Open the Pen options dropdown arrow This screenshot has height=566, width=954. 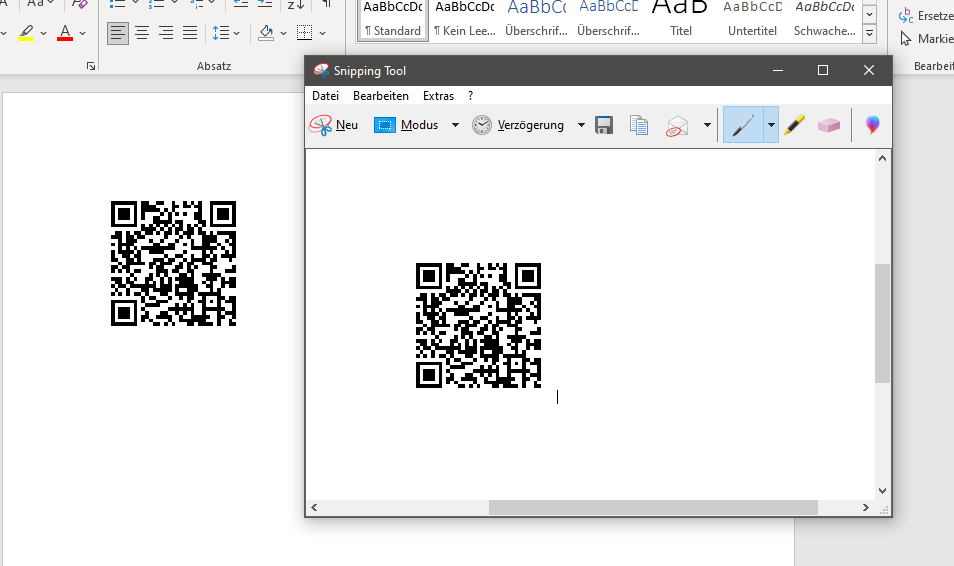pos(771,125)
